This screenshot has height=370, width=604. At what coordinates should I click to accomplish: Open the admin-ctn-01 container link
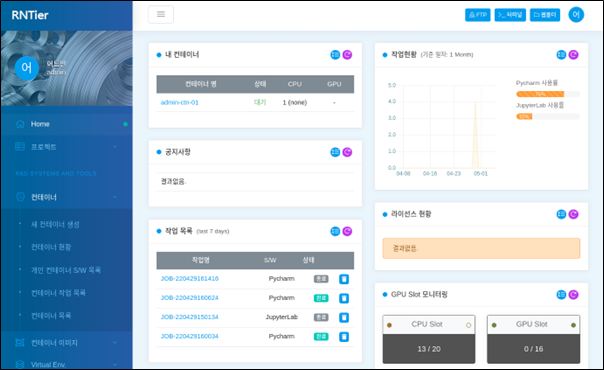180,102
